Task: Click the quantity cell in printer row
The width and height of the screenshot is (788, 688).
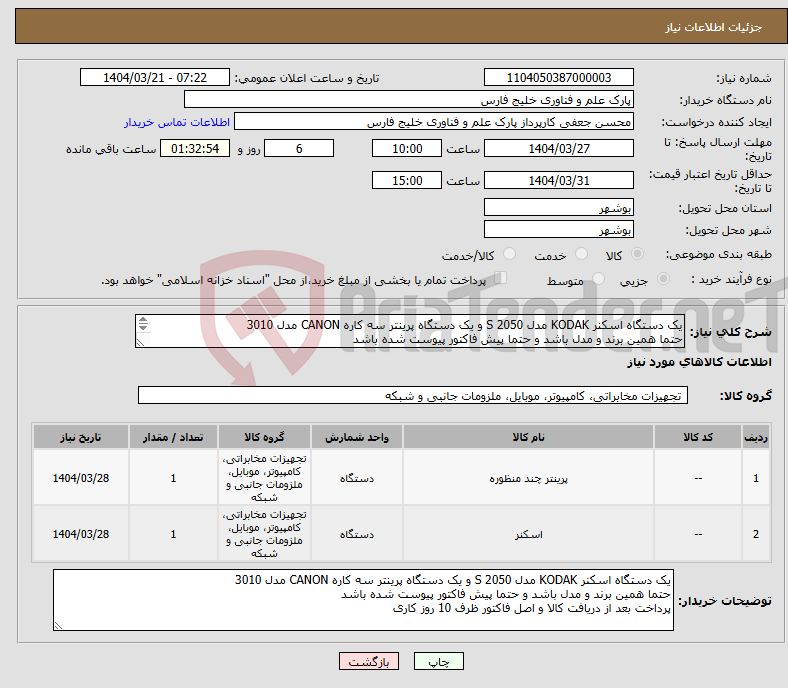Action: point(173,478)
